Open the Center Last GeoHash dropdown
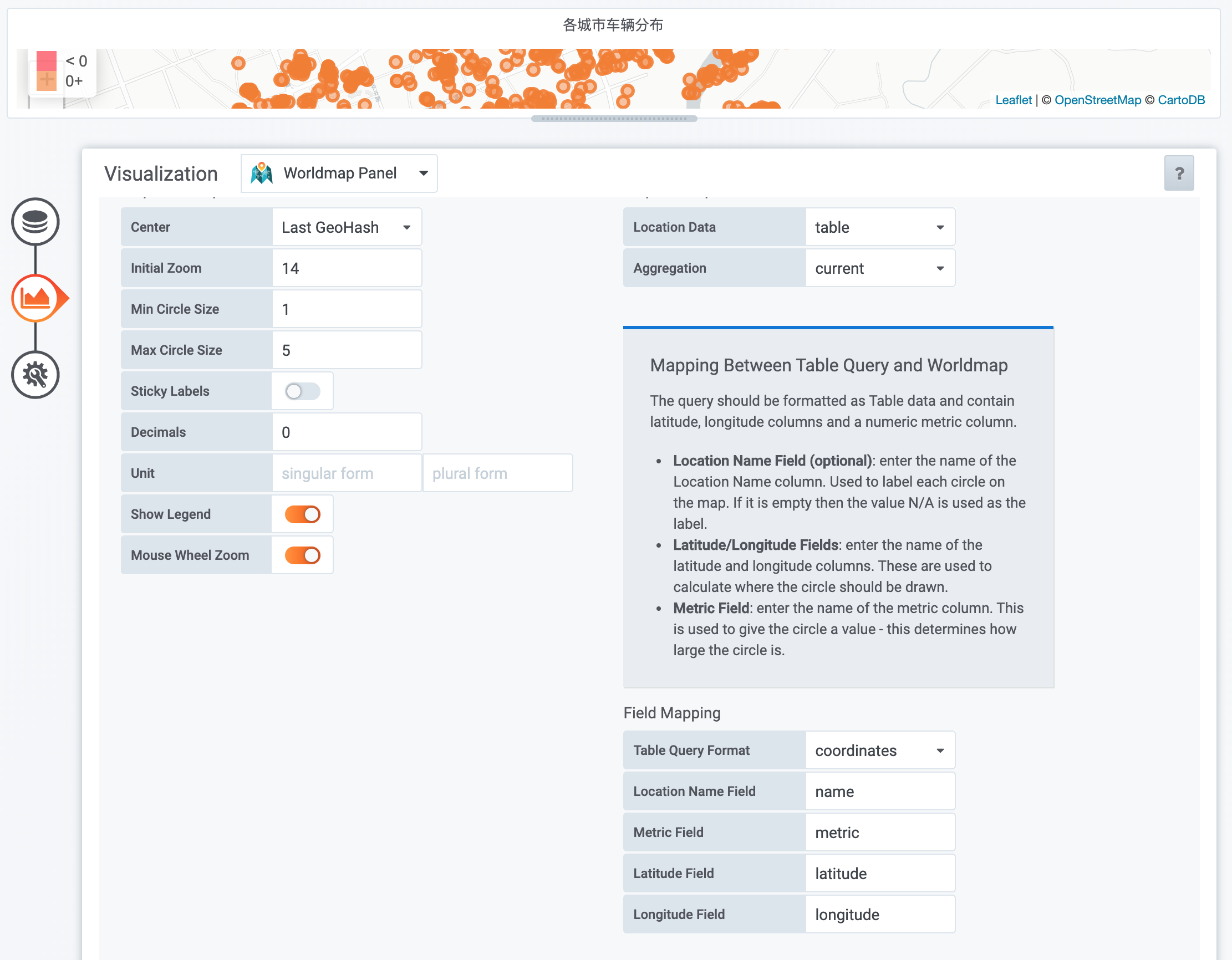Image resolution: width=1232 pixels, height=960 pixels. pyautogui.click(x=347, y=227)
